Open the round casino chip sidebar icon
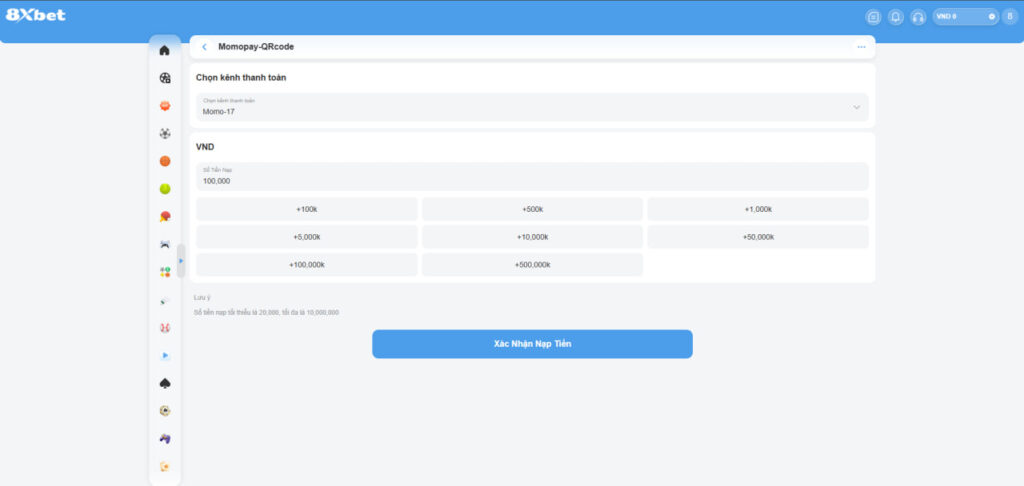The height and width of the screenshot is (486, 1024). (x=165, y=411)
